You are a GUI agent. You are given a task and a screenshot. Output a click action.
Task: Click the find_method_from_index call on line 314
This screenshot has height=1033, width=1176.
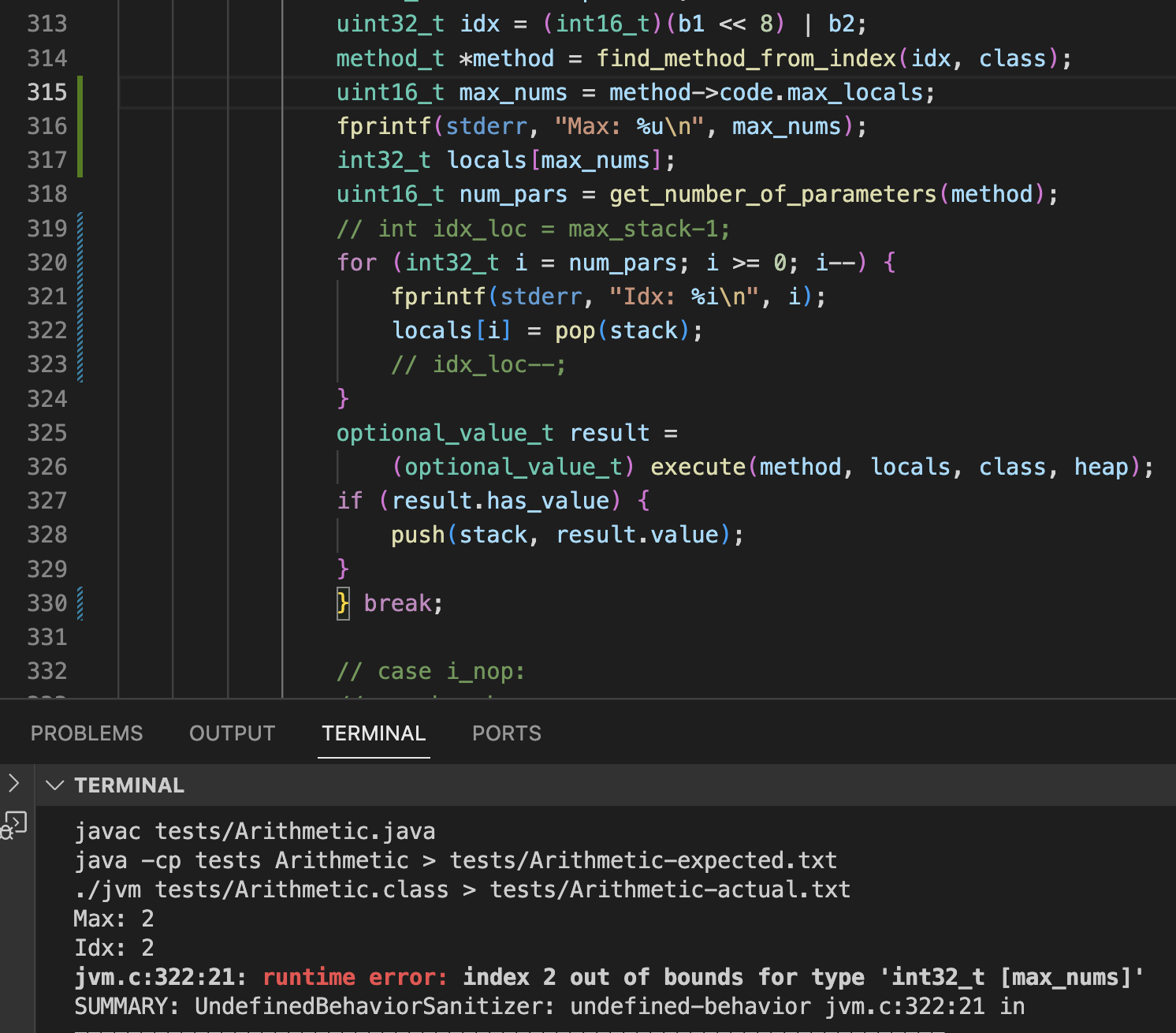[746, 58]
